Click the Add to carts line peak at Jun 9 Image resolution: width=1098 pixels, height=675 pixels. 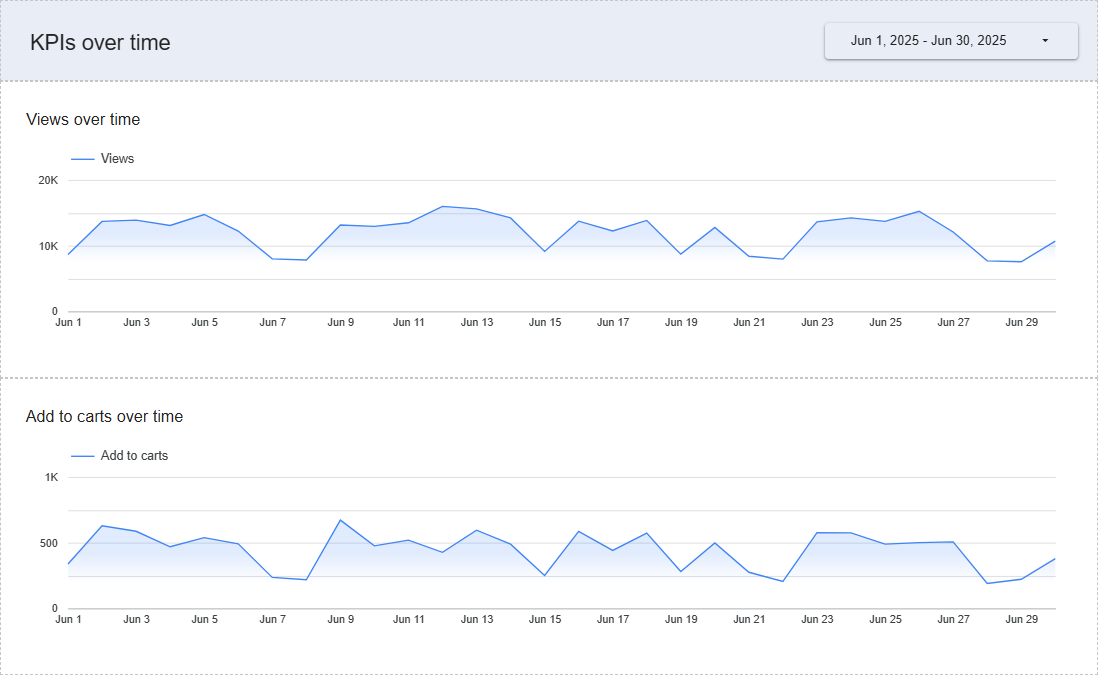tap(340, 520)
